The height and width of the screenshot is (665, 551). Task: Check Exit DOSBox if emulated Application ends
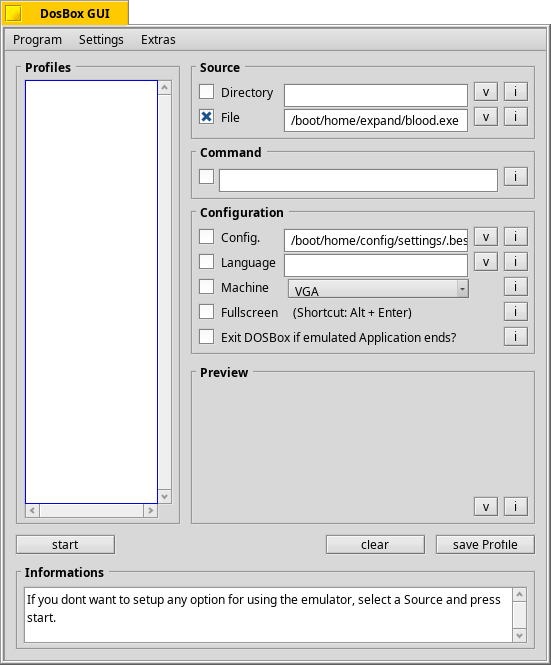[207, 337]
